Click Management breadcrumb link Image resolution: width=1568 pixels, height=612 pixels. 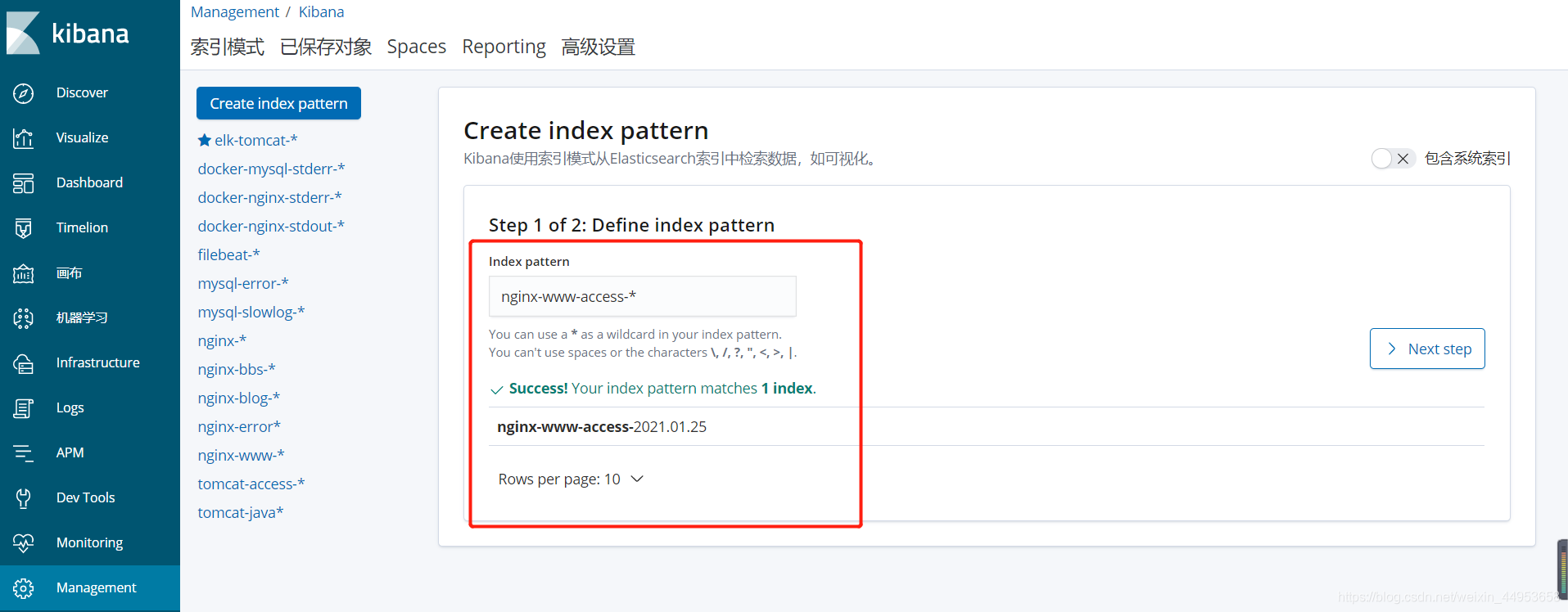click(x=235, y=11)
